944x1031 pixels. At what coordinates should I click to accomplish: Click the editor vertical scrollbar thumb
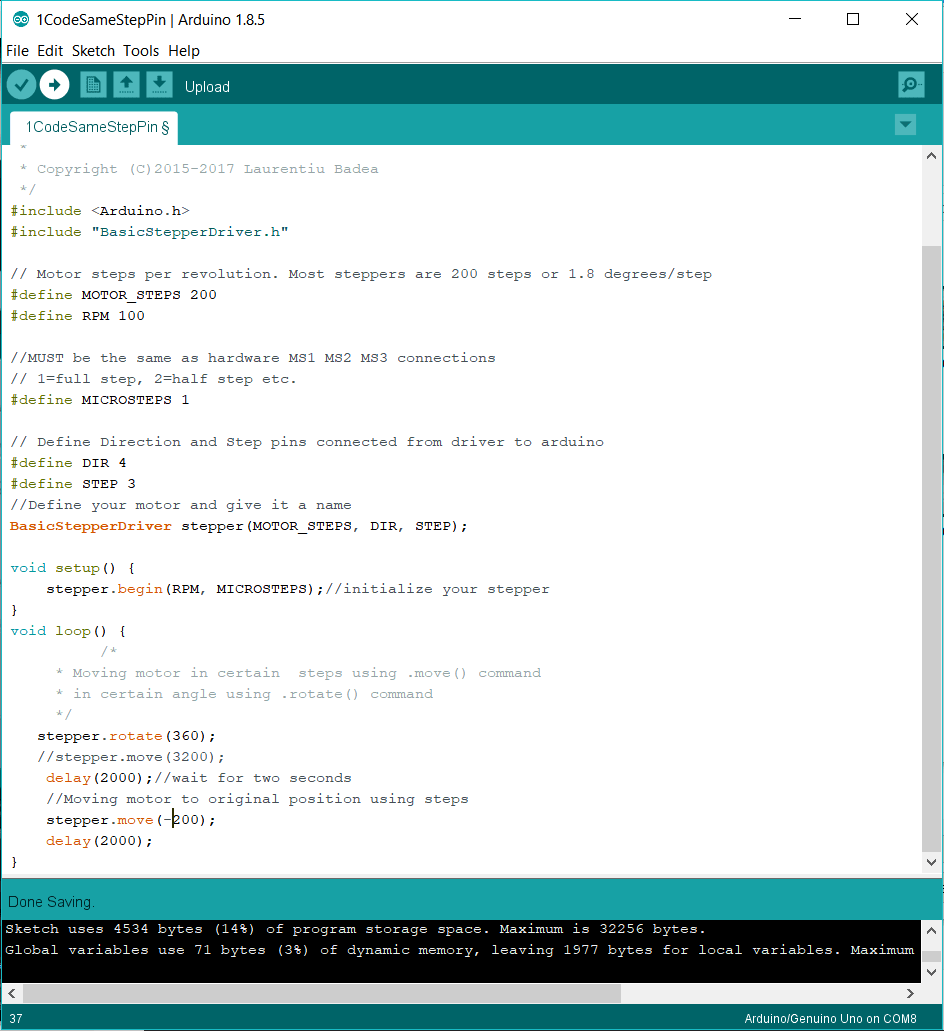931,548
